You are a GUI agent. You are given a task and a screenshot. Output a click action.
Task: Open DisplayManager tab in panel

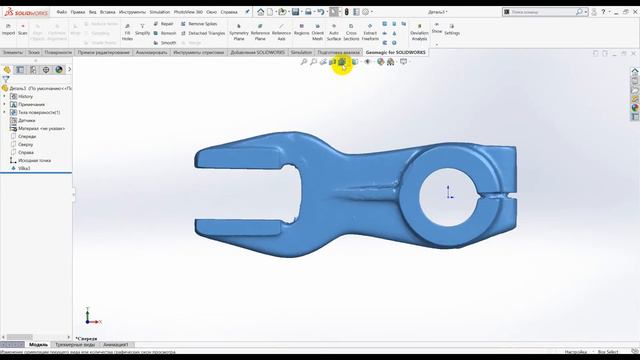[x=59, y=70]
